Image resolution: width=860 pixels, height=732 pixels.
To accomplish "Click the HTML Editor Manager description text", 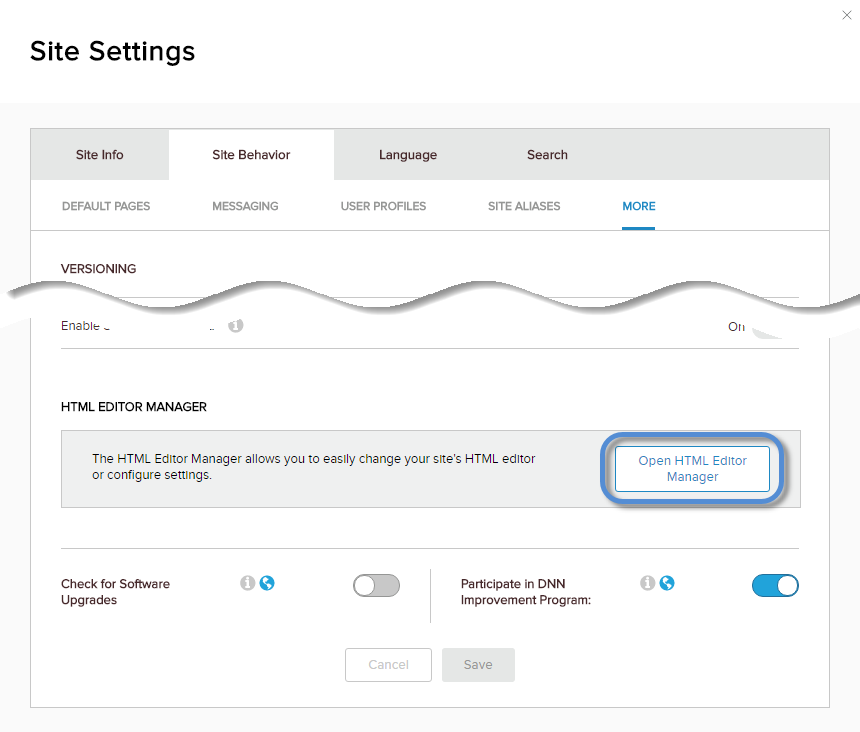I will [313, 467].
